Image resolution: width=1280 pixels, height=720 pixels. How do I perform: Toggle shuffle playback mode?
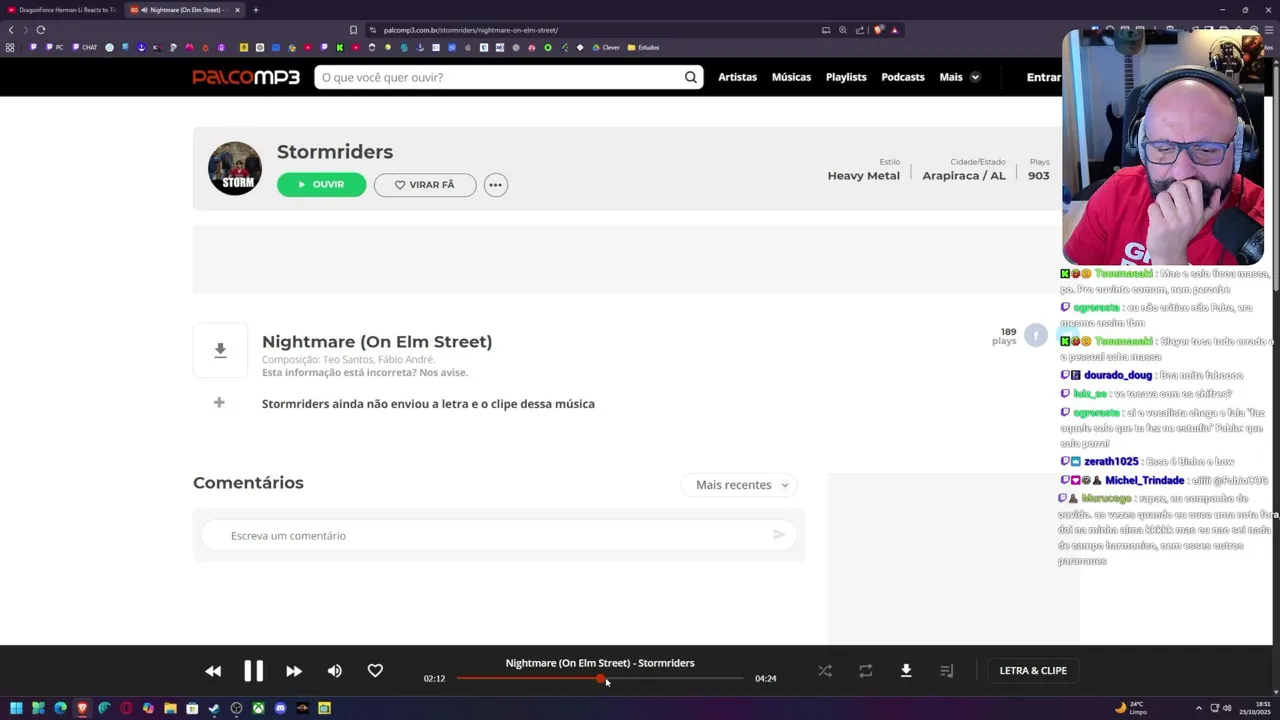point(825,671)
